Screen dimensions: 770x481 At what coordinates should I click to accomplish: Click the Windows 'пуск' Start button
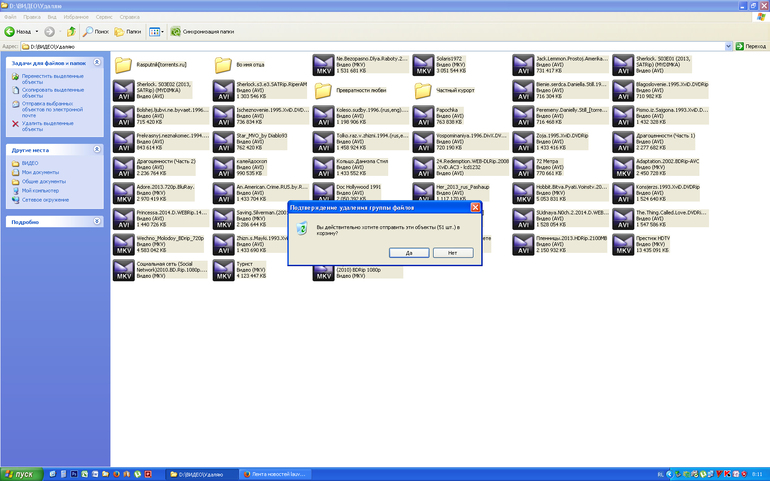20,473
